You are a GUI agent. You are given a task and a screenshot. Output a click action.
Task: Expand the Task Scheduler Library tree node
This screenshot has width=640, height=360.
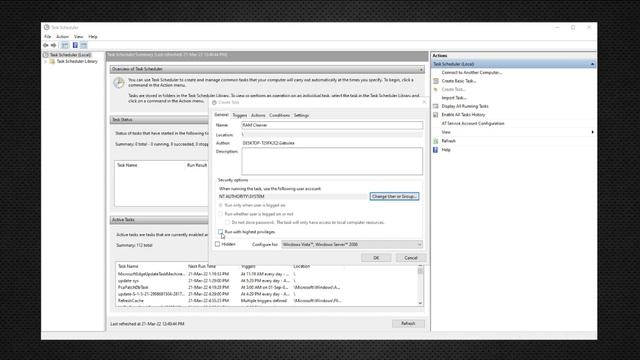46,61
